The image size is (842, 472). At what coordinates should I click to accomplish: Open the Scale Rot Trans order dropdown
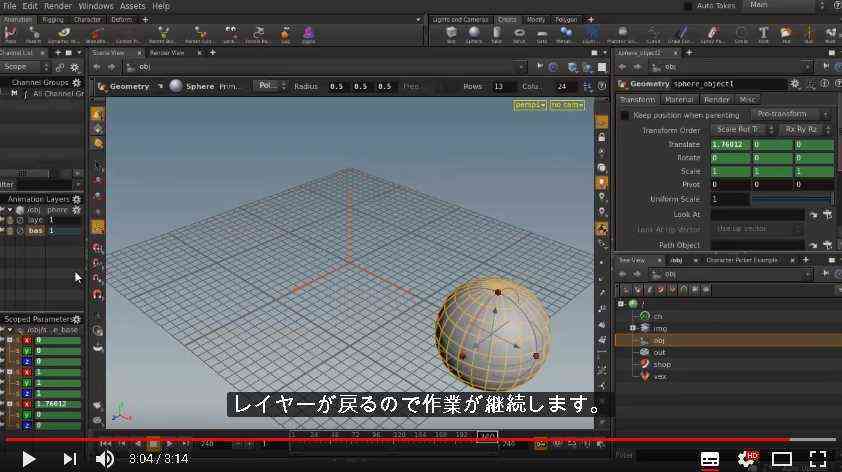pos(743,129)
